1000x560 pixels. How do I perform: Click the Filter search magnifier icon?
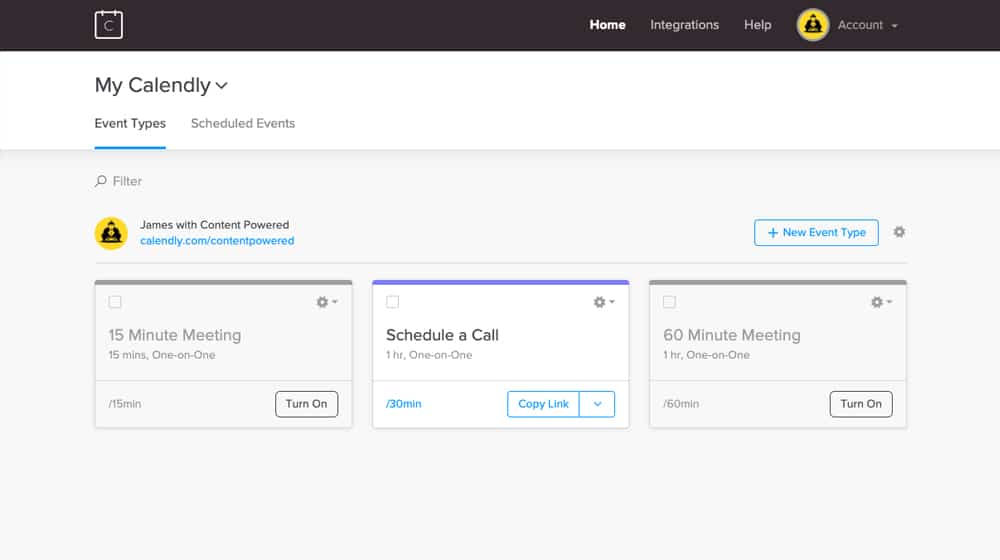[x=101, y=181]
